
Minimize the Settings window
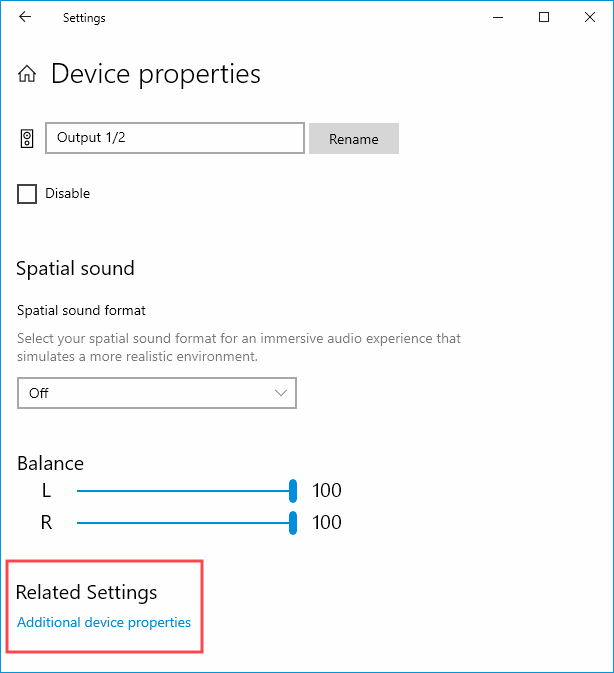click(x=498, y=18)
